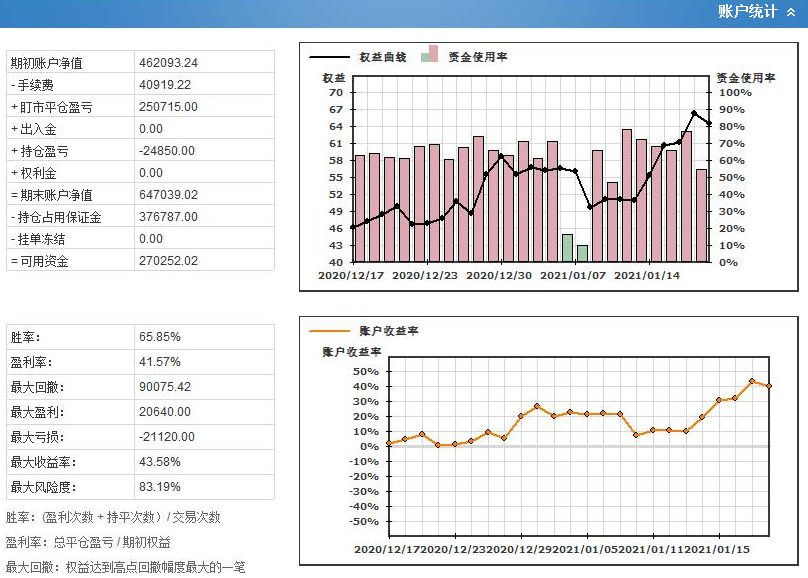Viewport: 808px width, 578px height.
Task: Click the peak marker on 账户收益率 curve
Action: tap(752, 381)
